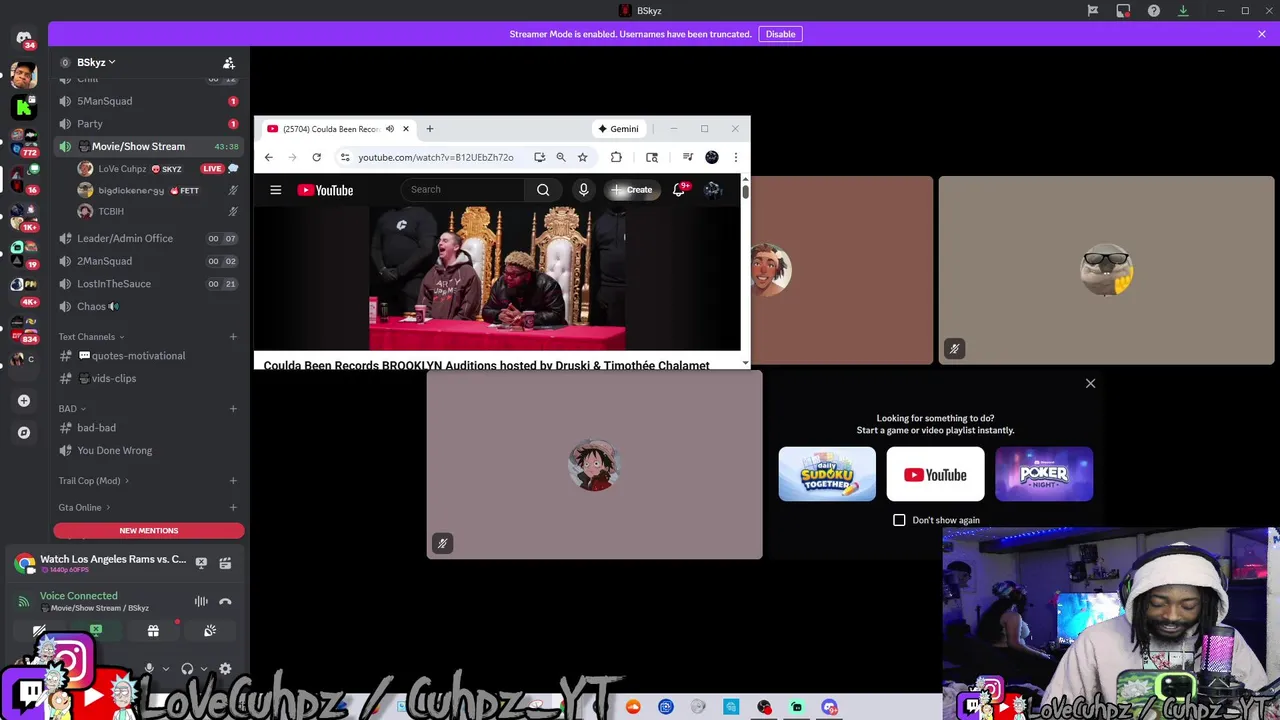Stop streaming with the screen X icon
This screenshot has width=1280, height=720.
[x=201, y=563]
